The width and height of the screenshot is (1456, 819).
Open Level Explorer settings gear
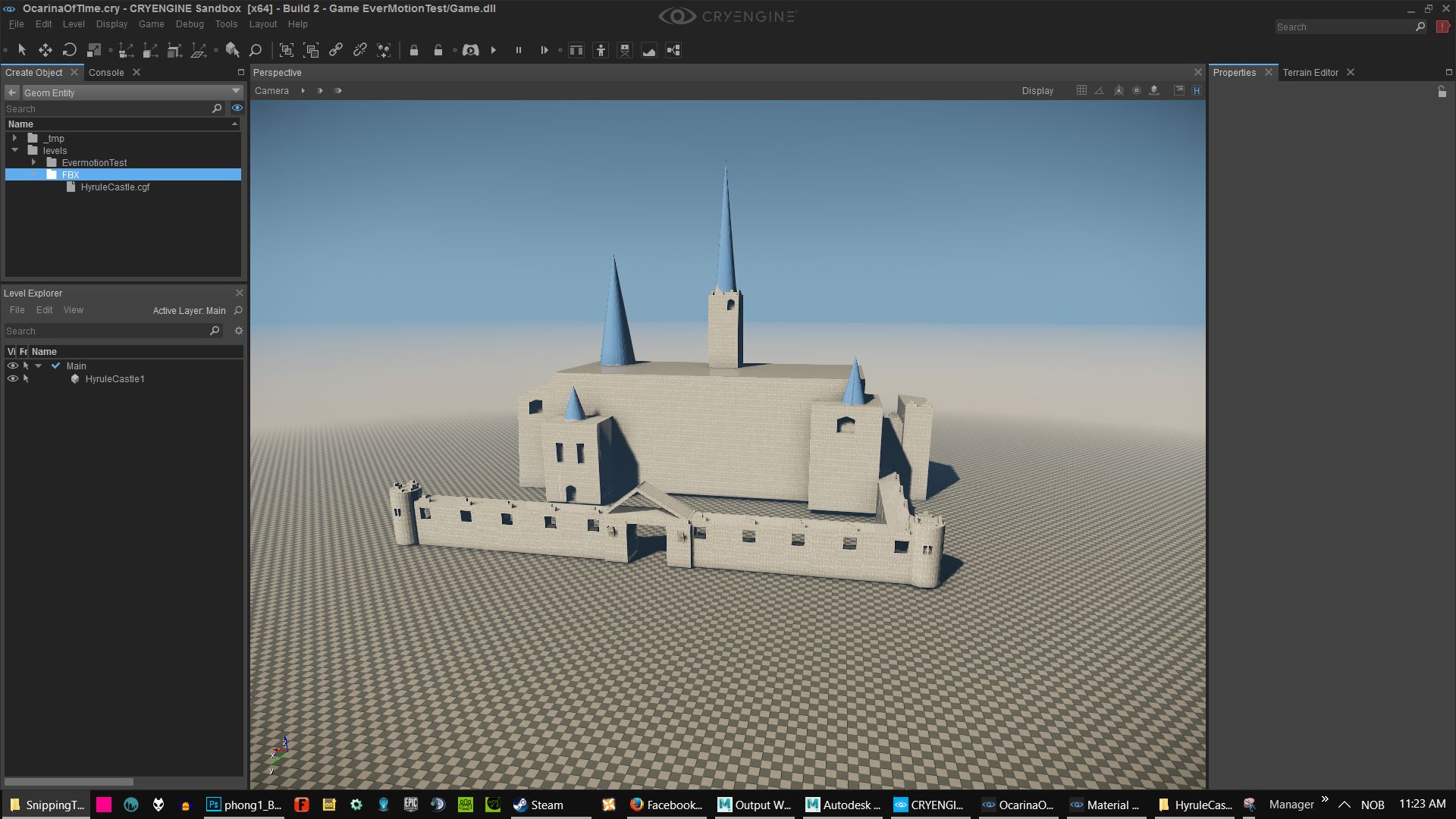pos(238,331)
